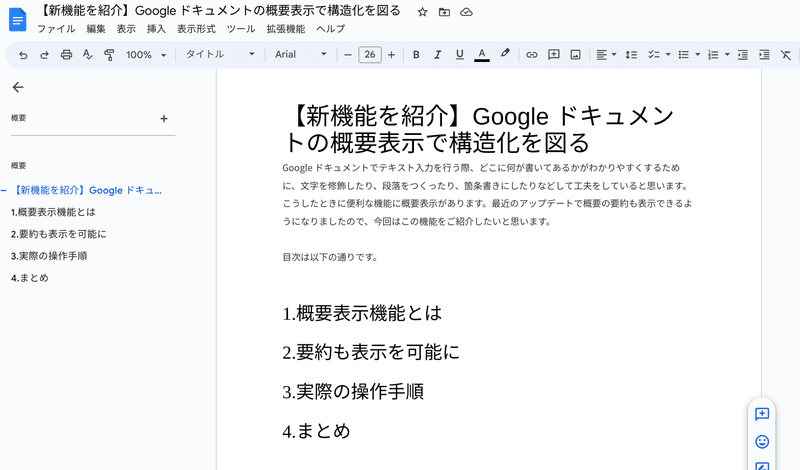
Task: Click the text 目次は以下の通りです。
Action: click(x=331, y=257)
